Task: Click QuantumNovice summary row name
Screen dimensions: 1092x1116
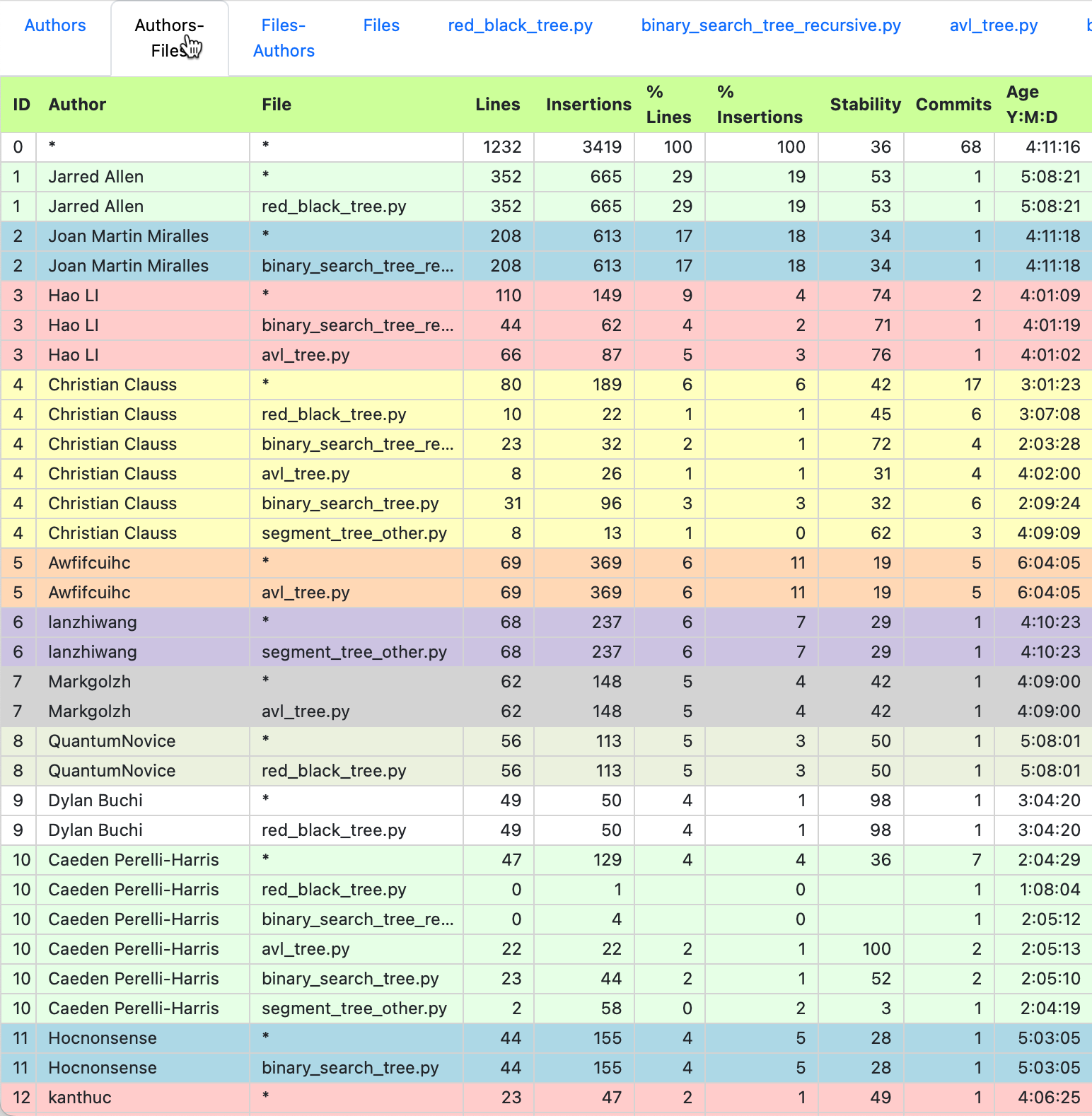Action: (112, 741)
